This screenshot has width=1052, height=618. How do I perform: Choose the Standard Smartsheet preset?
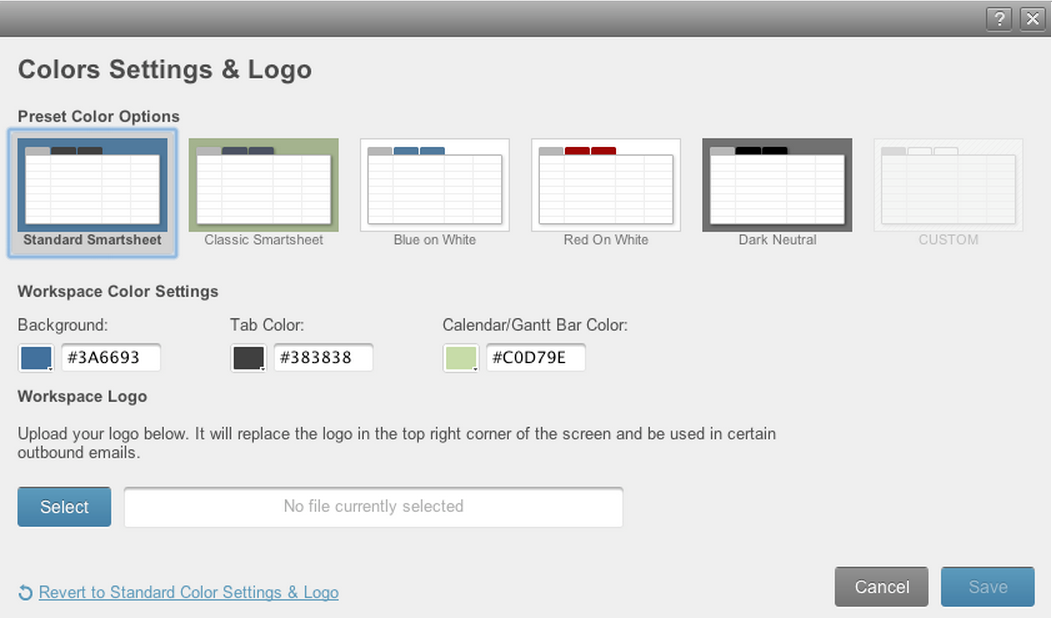(x=93, y=193)
